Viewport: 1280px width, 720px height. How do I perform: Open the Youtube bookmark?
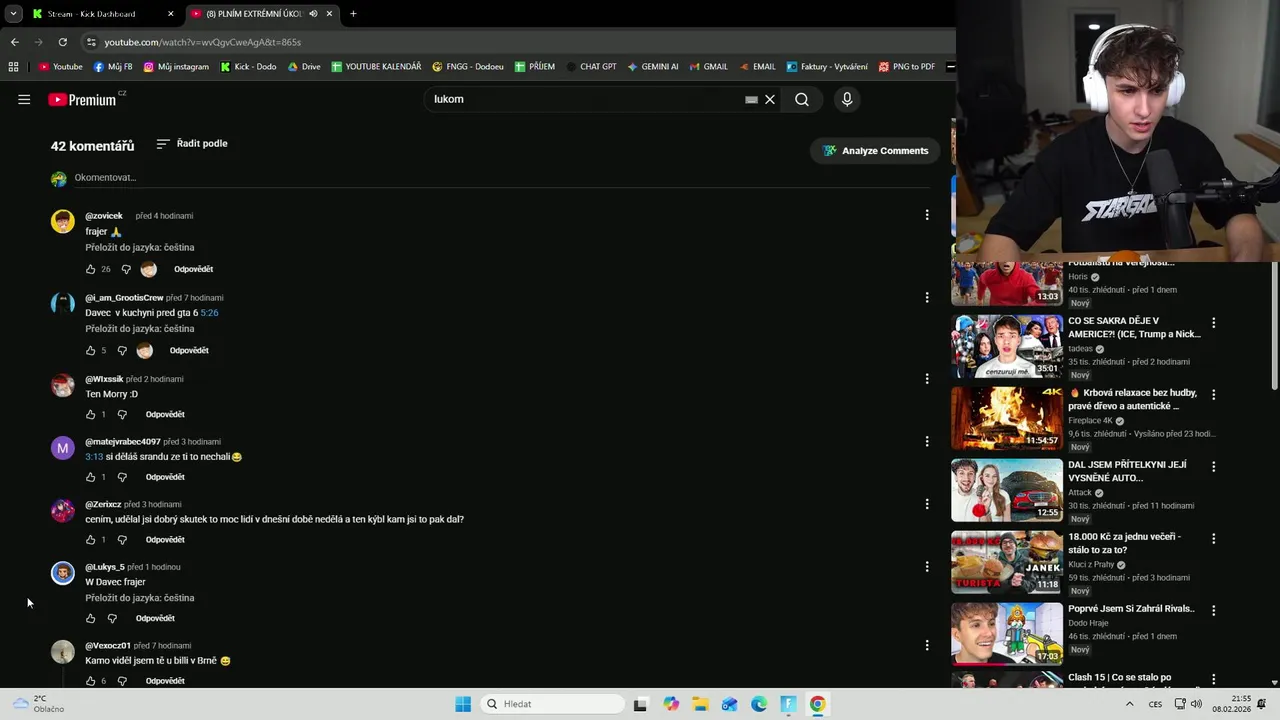click(61, 67)
